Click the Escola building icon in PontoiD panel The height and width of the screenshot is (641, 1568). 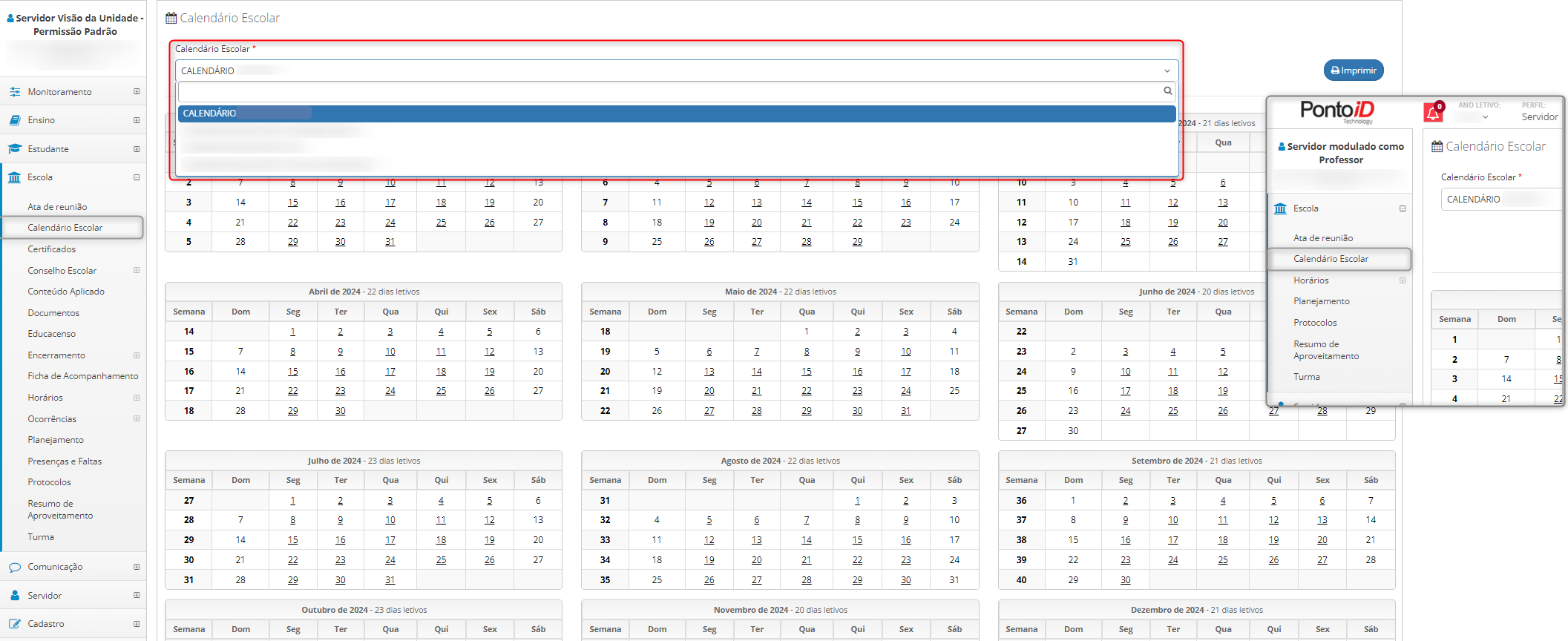pos(1280,208)
